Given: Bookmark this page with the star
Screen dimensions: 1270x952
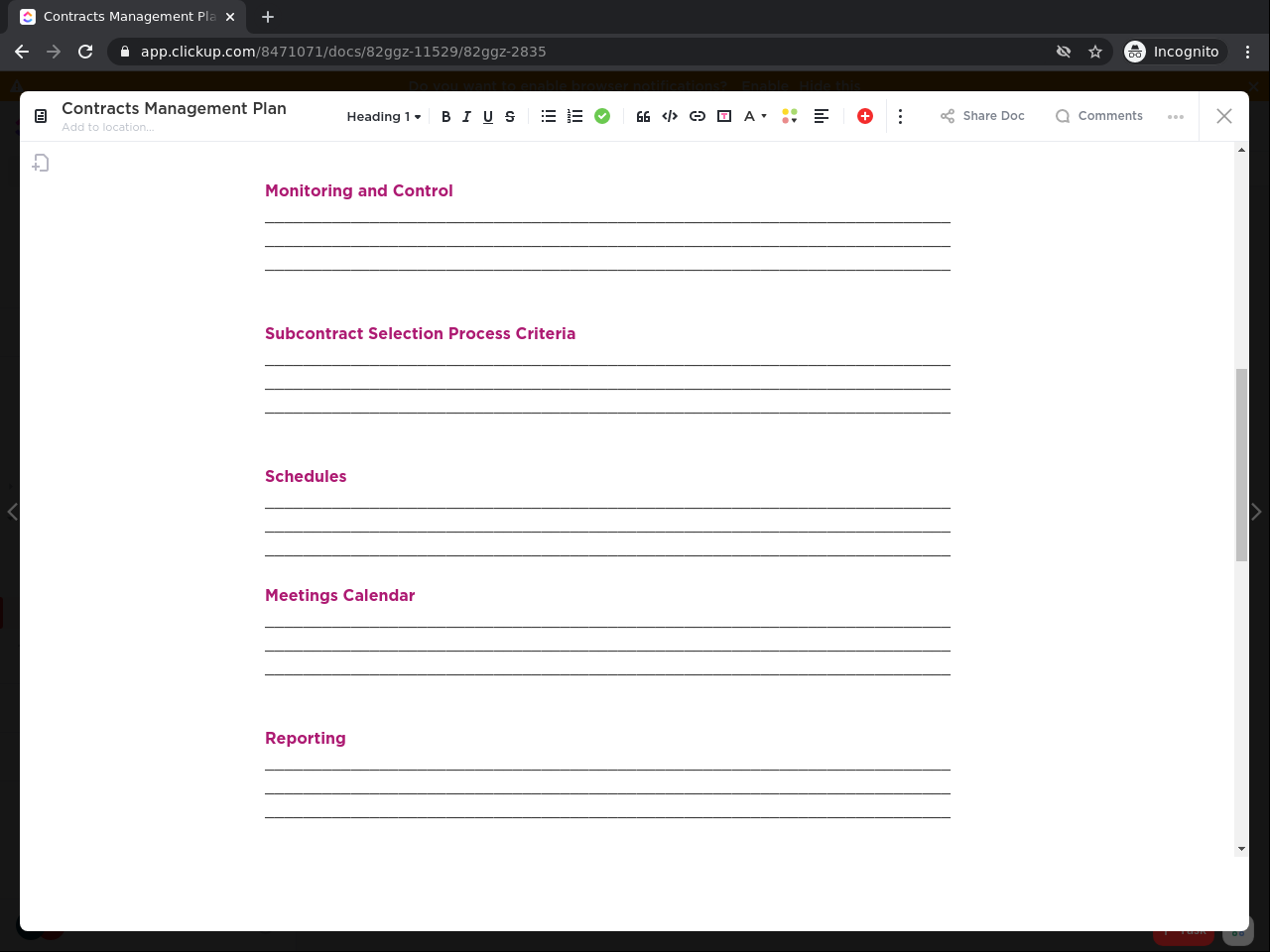Looking at the screenshot, I should (1095, 52).
